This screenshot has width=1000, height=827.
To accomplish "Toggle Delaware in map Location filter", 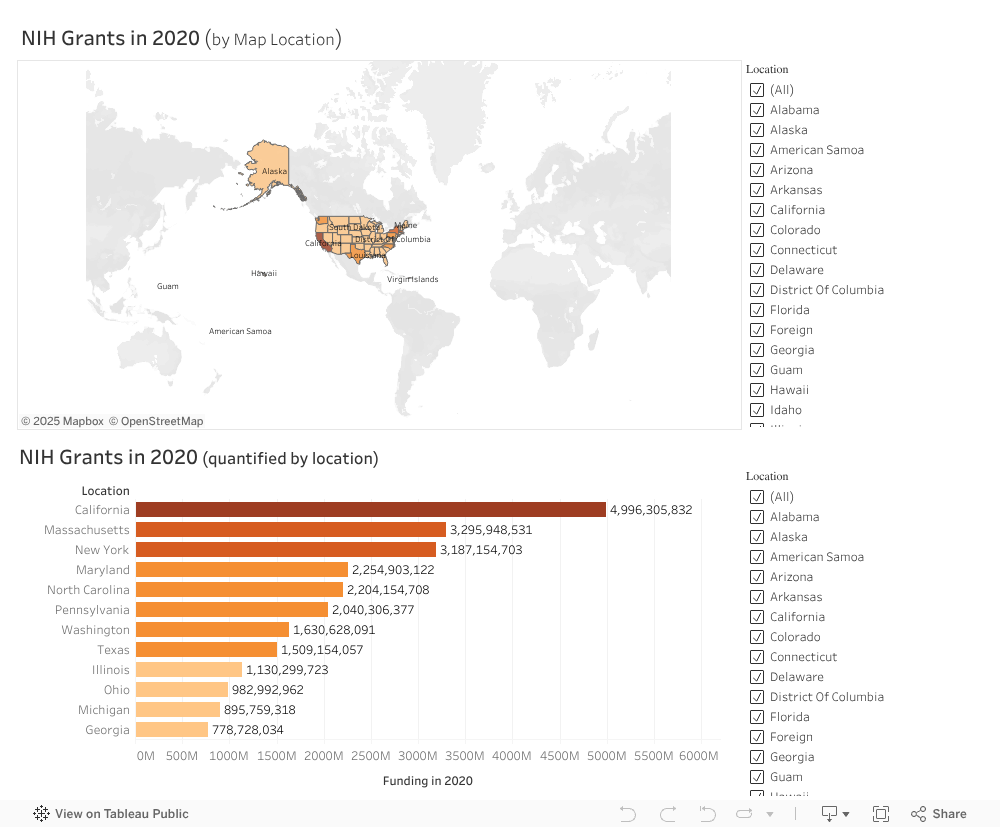I will pyautogui.click(x=757, y=270).
